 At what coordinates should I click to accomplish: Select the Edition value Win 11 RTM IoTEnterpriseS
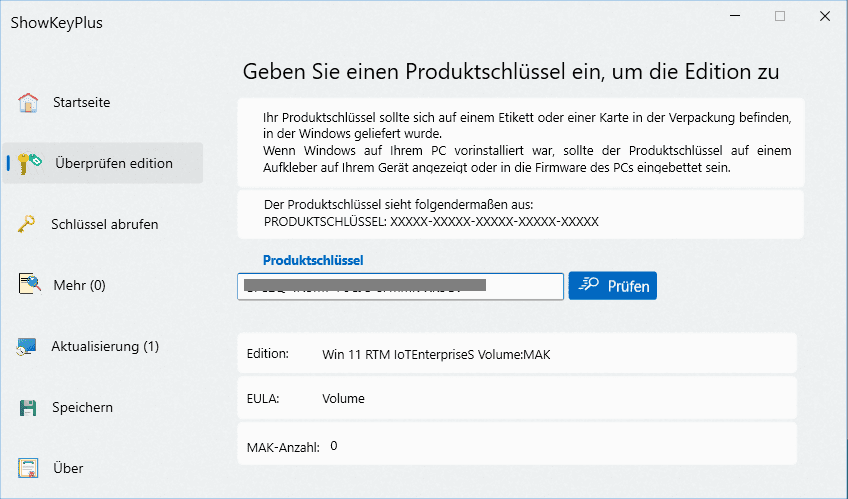[x=436, y=355]
